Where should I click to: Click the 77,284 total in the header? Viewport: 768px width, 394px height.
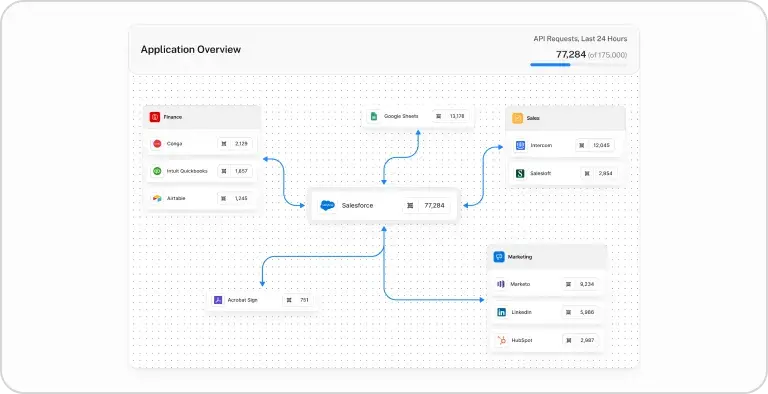click(x=571, y=54)
